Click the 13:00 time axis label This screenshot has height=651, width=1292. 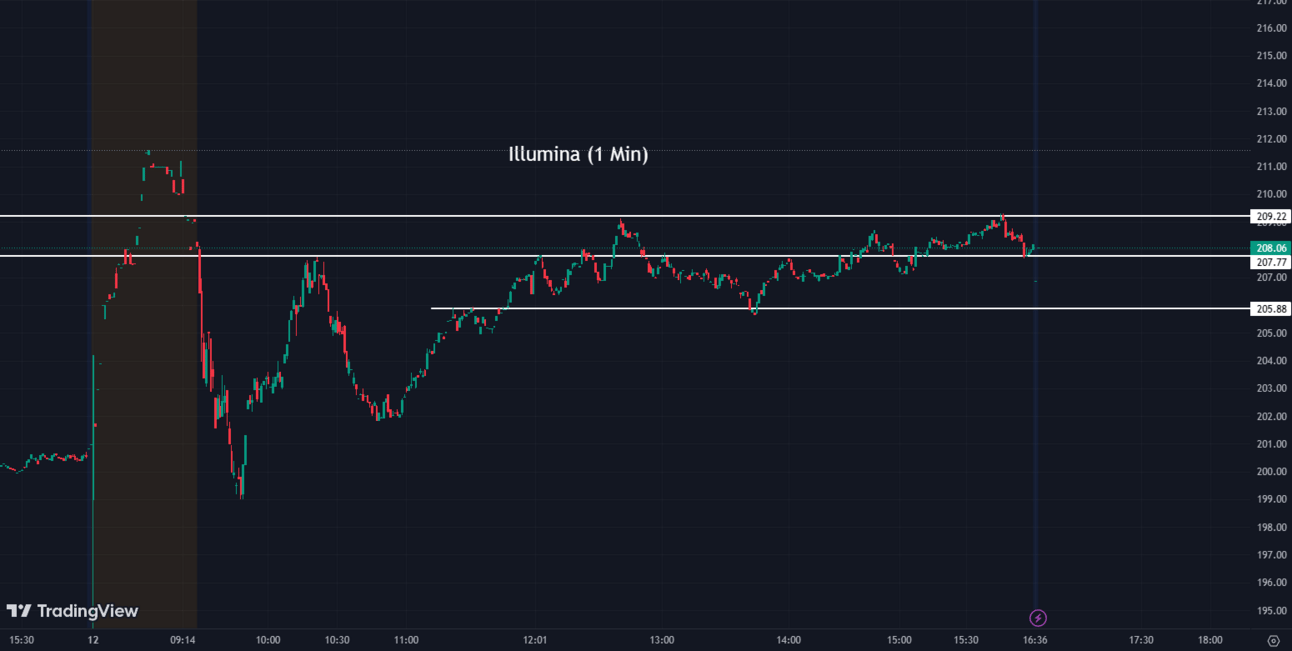tap(661, 640)
